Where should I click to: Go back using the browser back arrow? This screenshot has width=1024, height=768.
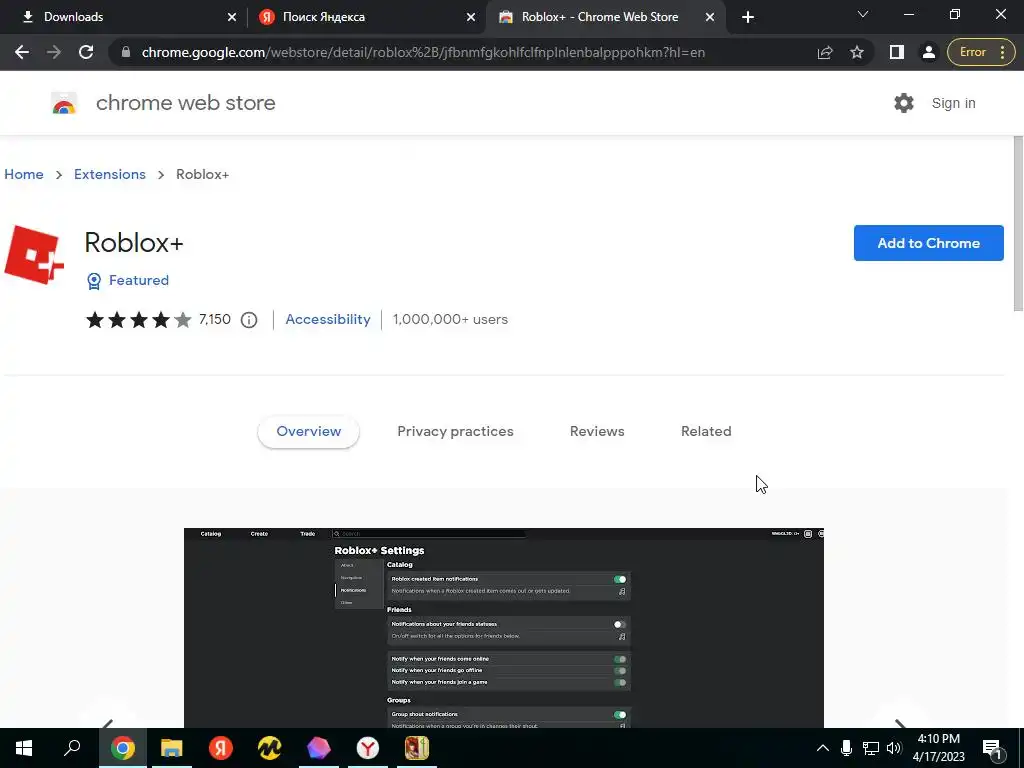[22, 52]
